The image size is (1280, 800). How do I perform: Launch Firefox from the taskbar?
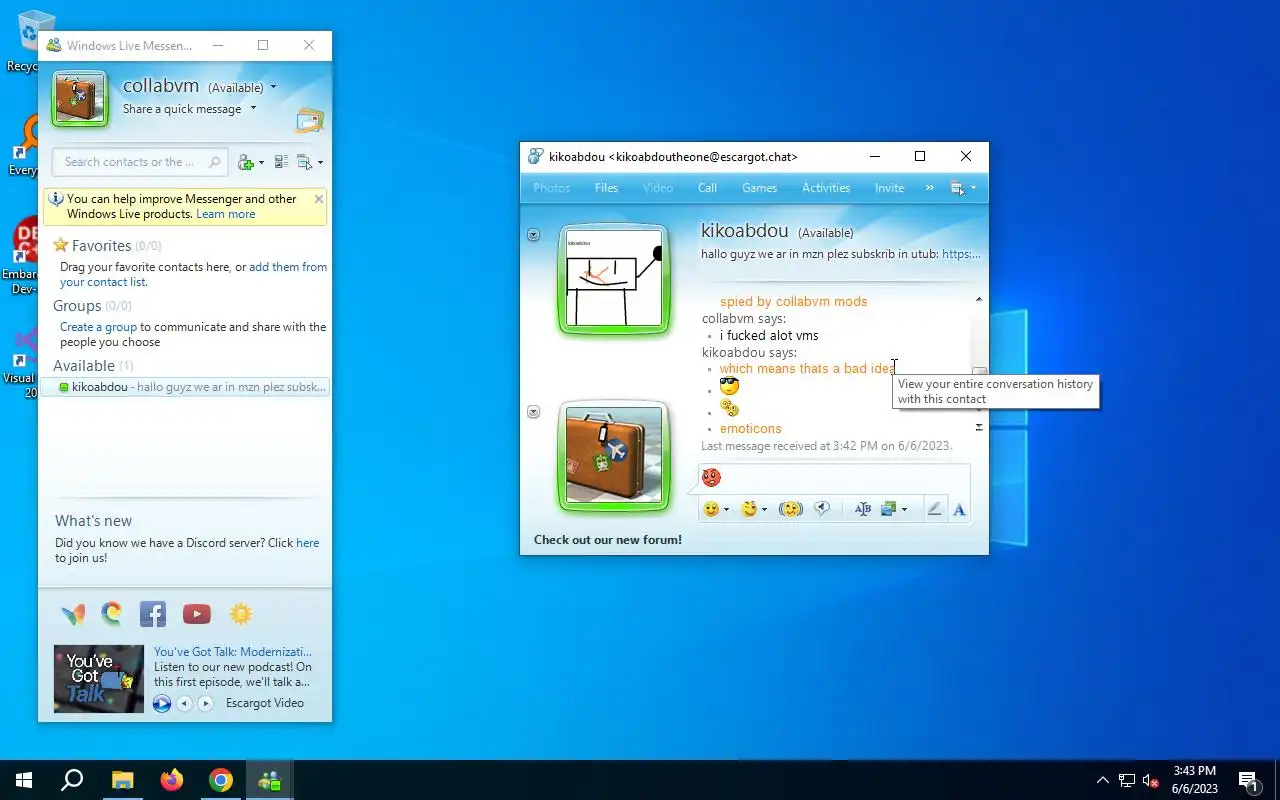click(172, 780)
